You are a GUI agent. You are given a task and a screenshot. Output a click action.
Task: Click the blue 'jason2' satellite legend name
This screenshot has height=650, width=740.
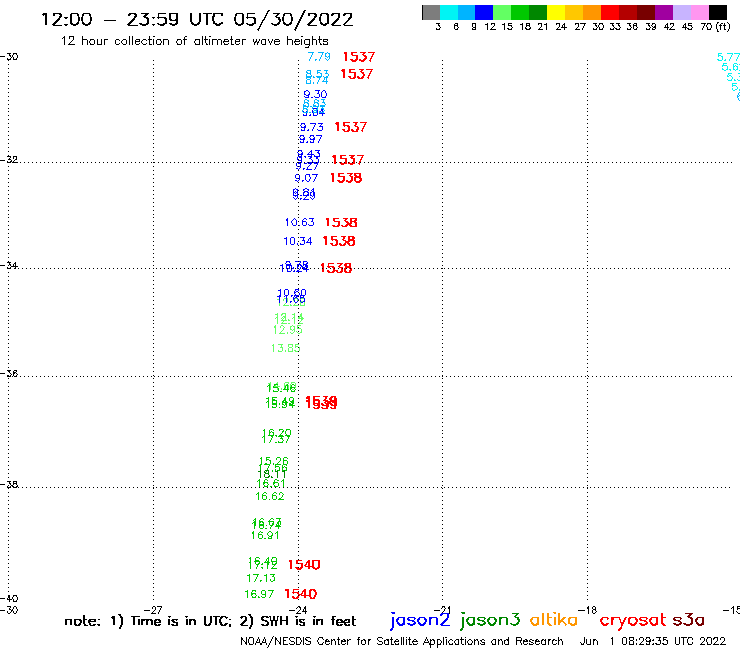point(420,620)
